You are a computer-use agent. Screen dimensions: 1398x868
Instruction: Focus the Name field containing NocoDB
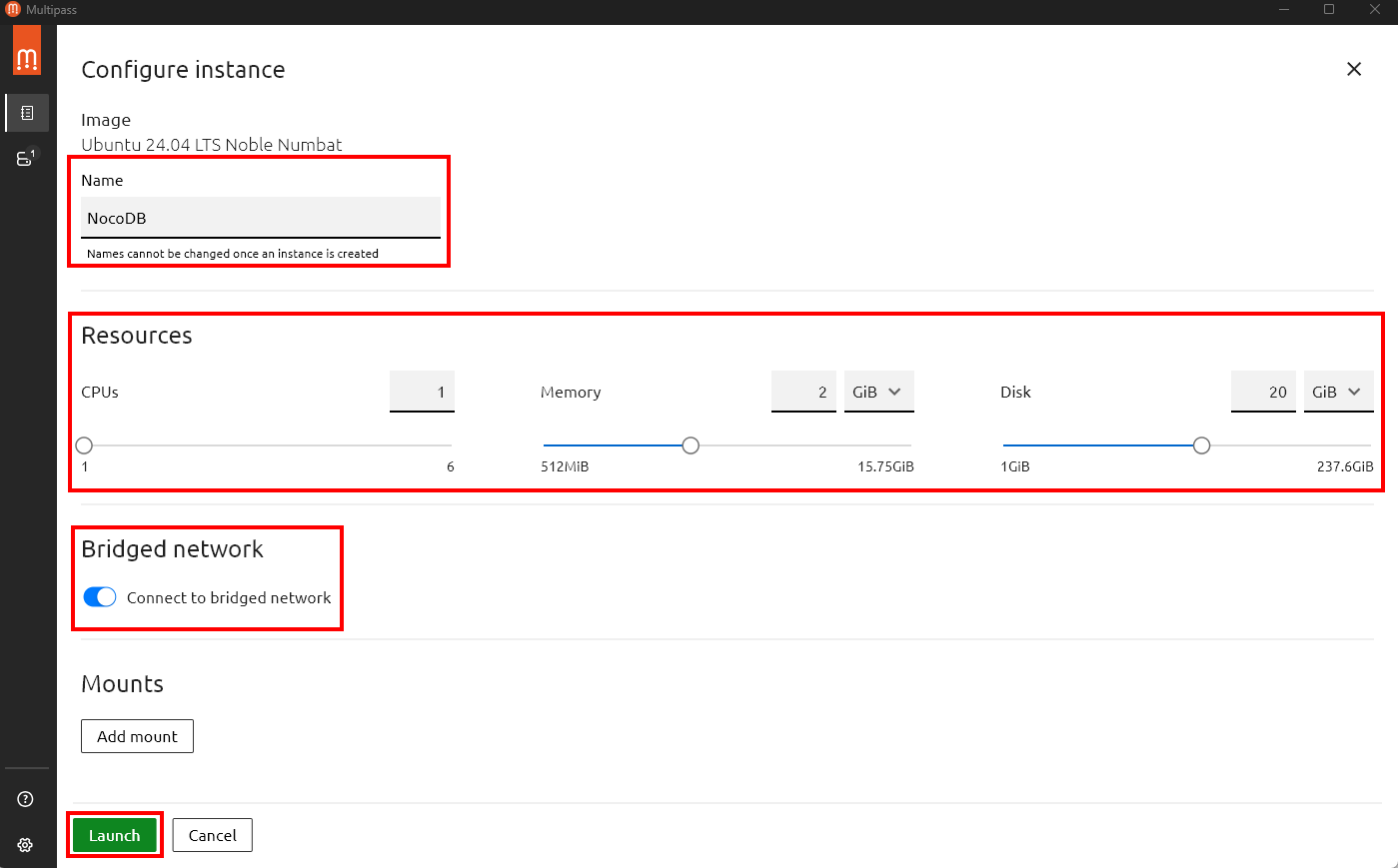(260, 218)
